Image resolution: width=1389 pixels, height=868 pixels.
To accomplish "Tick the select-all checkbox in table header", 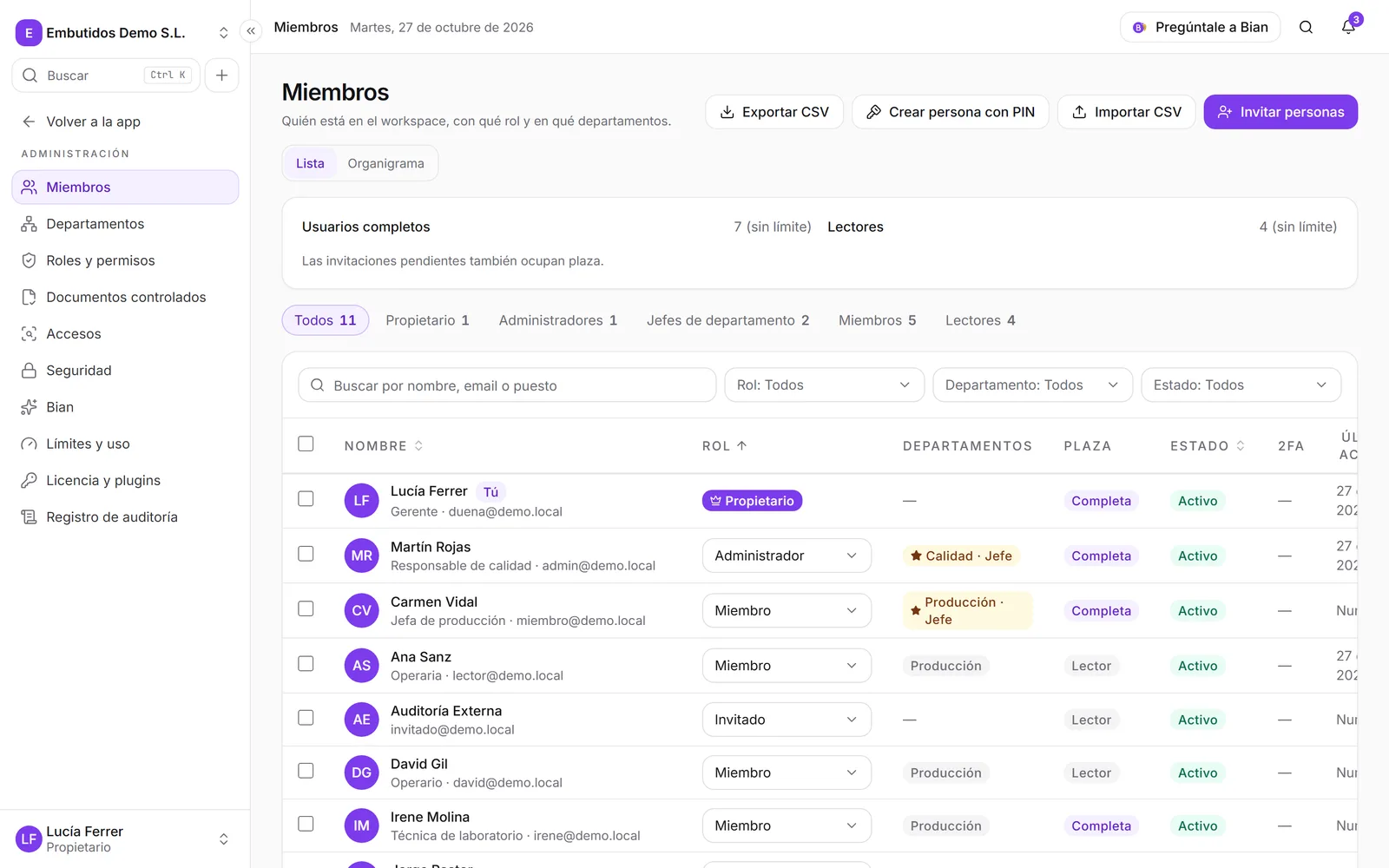I will [x=306, y=444].
